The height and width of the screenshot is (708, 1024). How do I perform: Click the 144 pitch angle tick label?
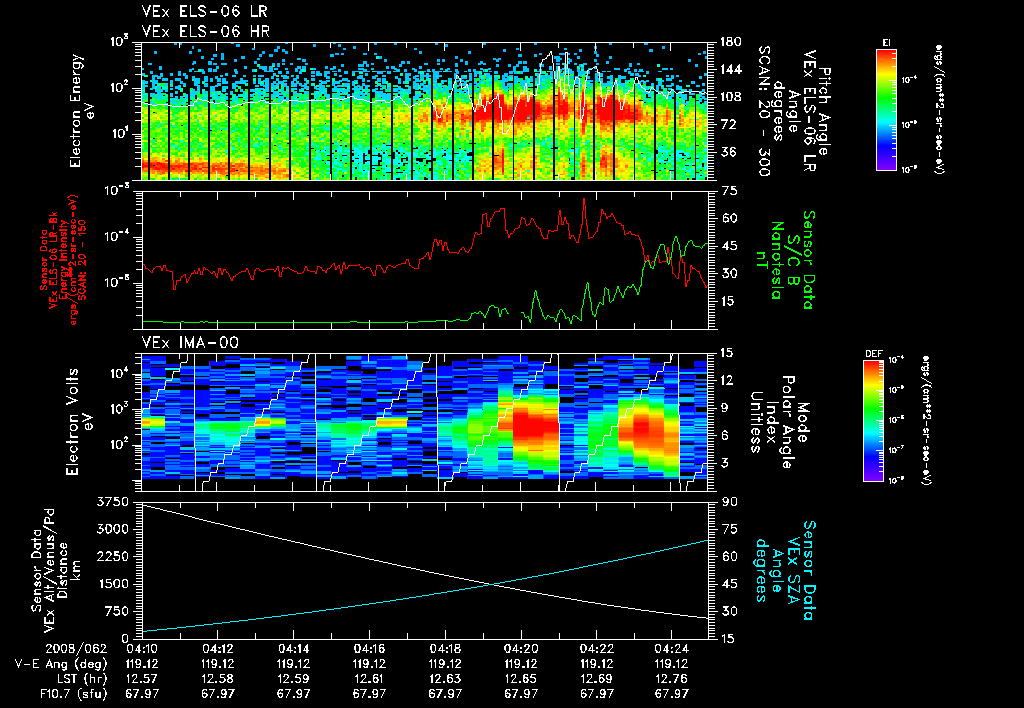731,69
